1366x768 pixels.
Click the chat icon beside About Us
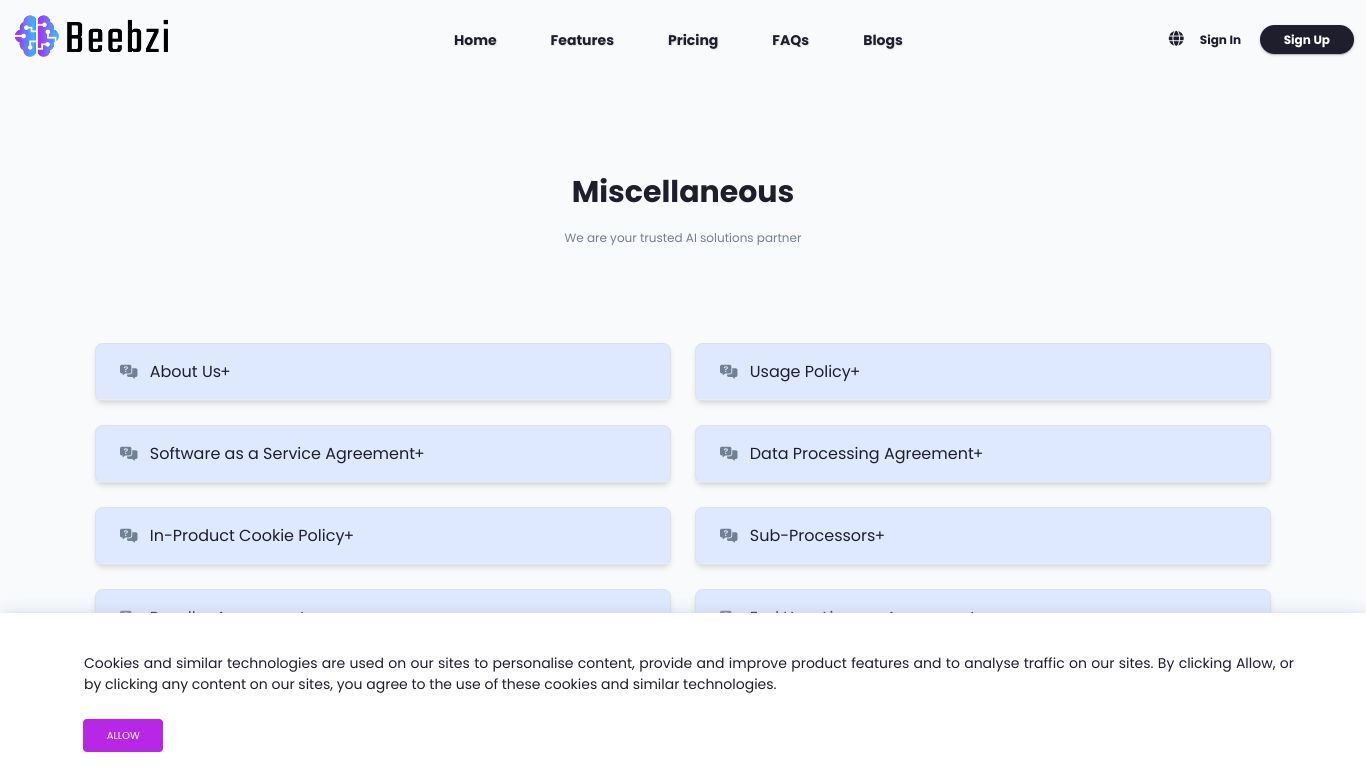click(x=129, y=371)
